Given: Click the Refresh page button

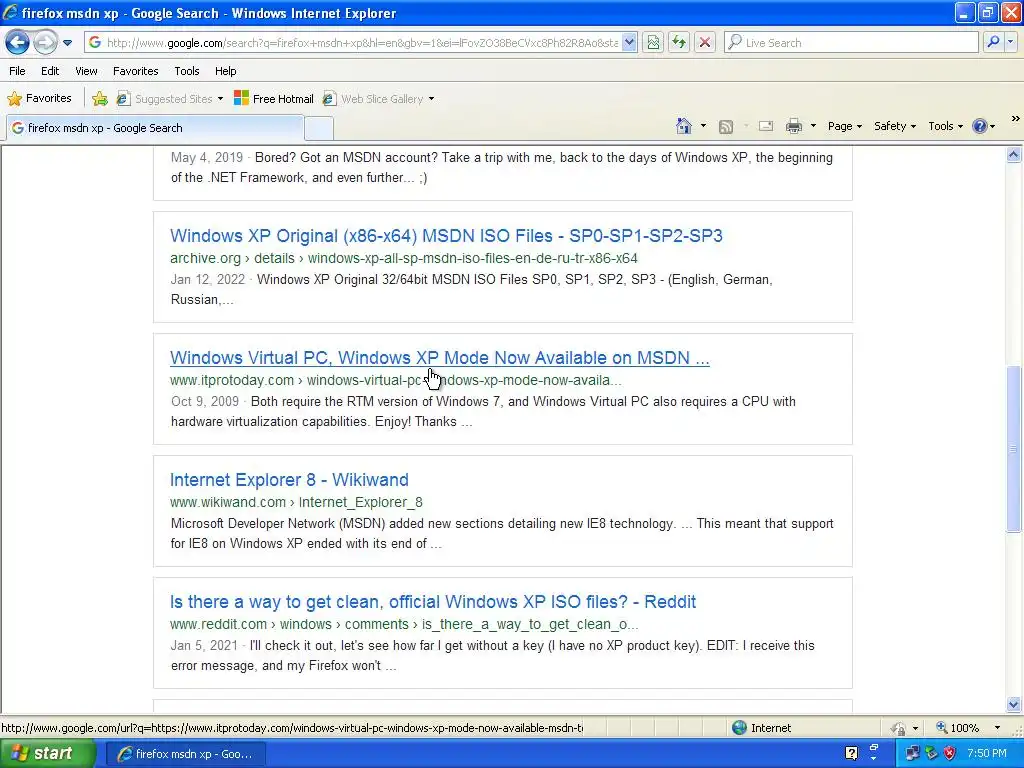Looking at the screenshot, I should point(679,42).
